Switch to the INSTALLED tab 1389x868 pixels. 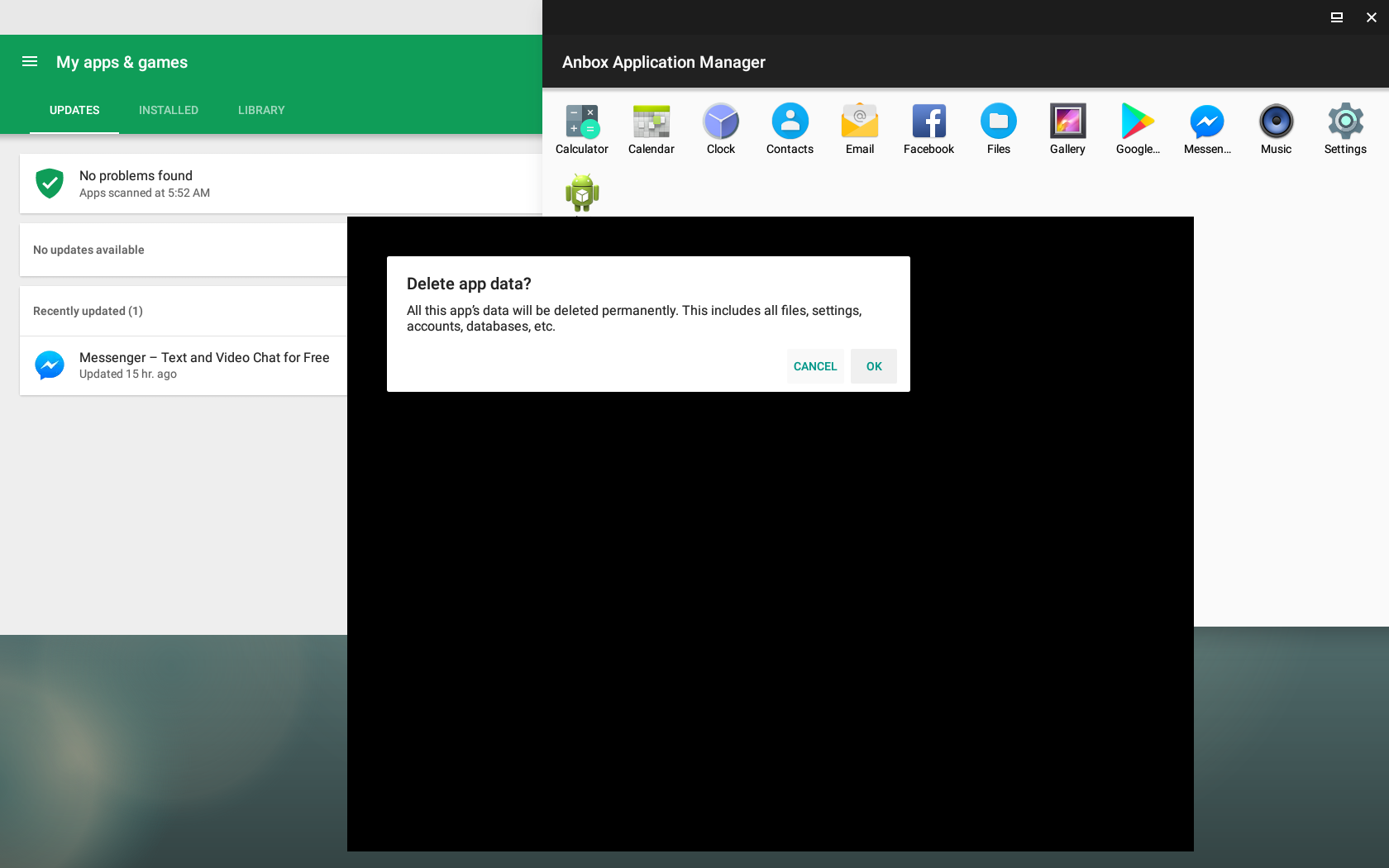coord(169,110)
